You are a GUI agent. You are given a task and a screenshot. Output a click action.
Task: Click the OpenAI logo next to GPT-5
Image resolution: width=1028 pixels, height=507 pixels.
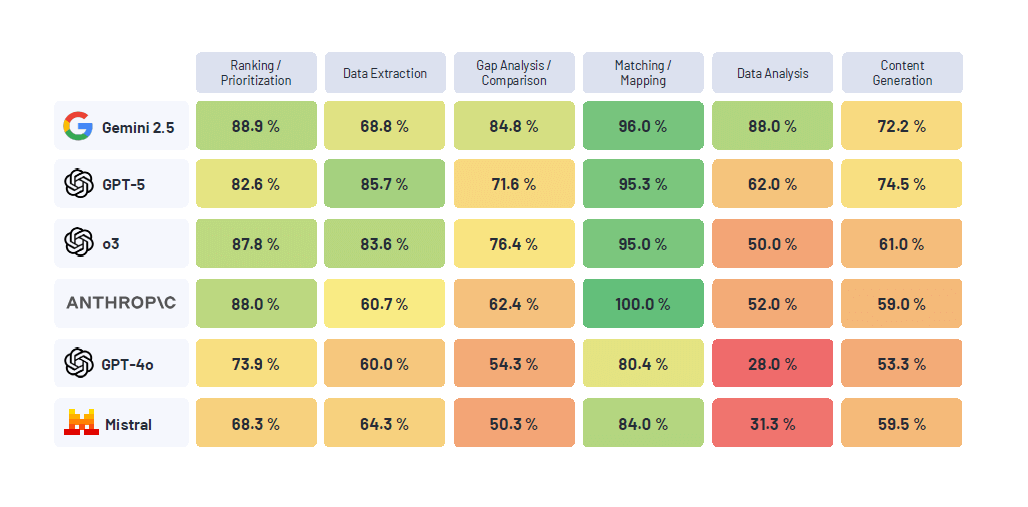pyautogui.click(x=78, y=184)
